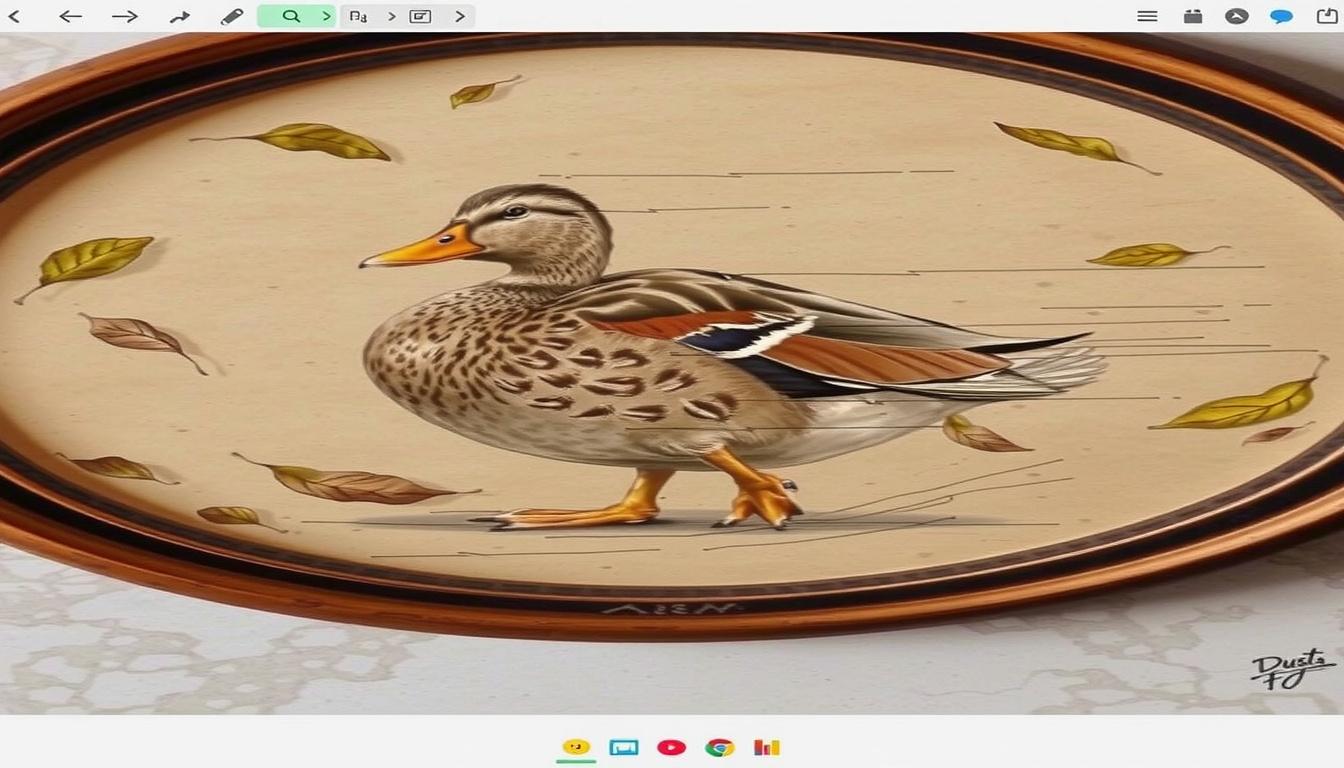The image size is (1344, 768).
Task: Launch the red YouTube play icon
Action: [x=672, y=747]
